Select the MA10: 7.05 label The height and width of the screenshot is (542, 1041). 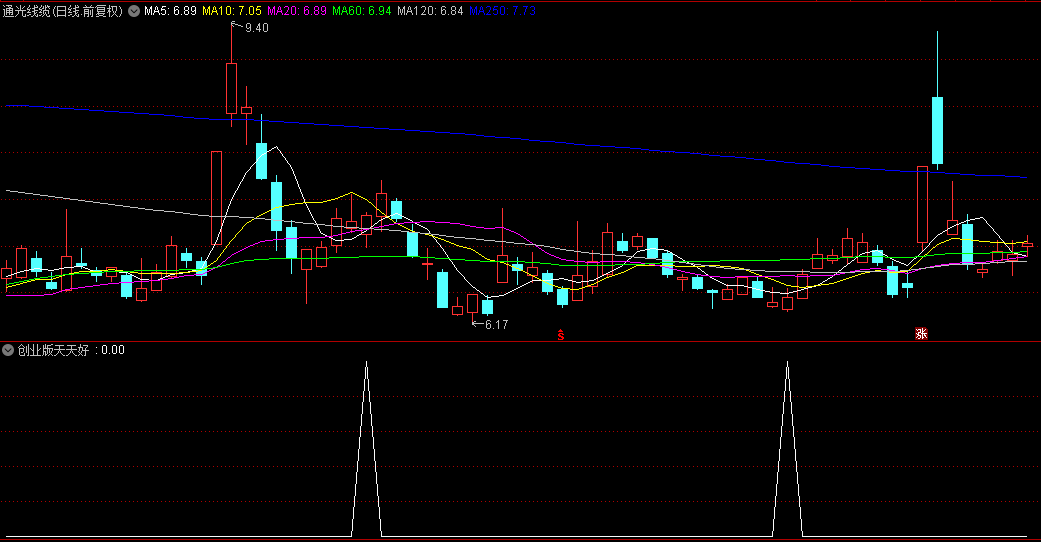pos(232,11)
